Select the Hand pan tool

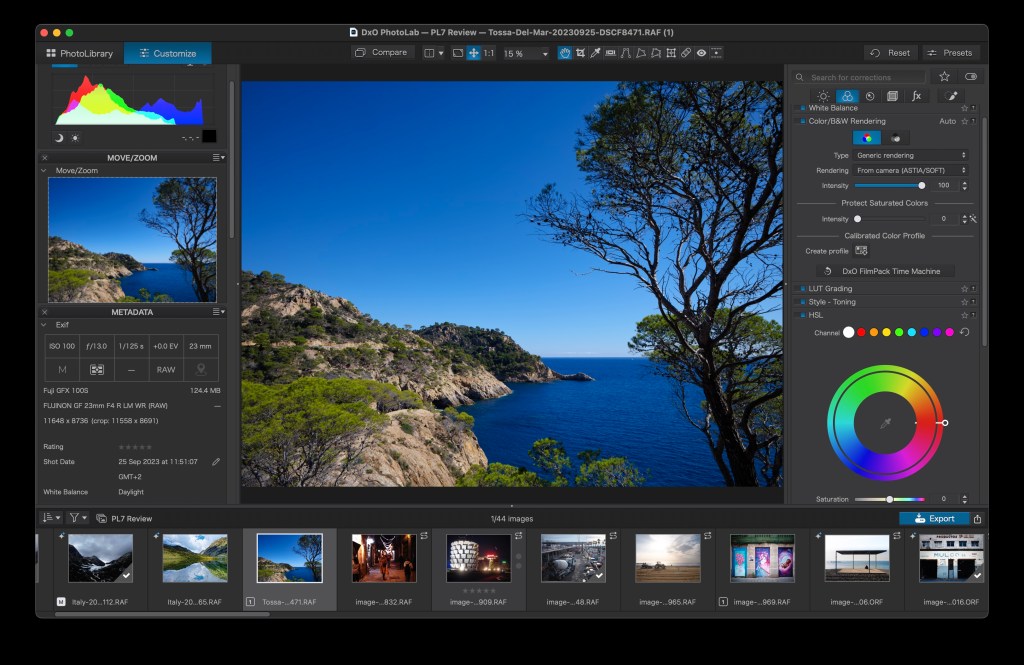click(x=563, y=53)
